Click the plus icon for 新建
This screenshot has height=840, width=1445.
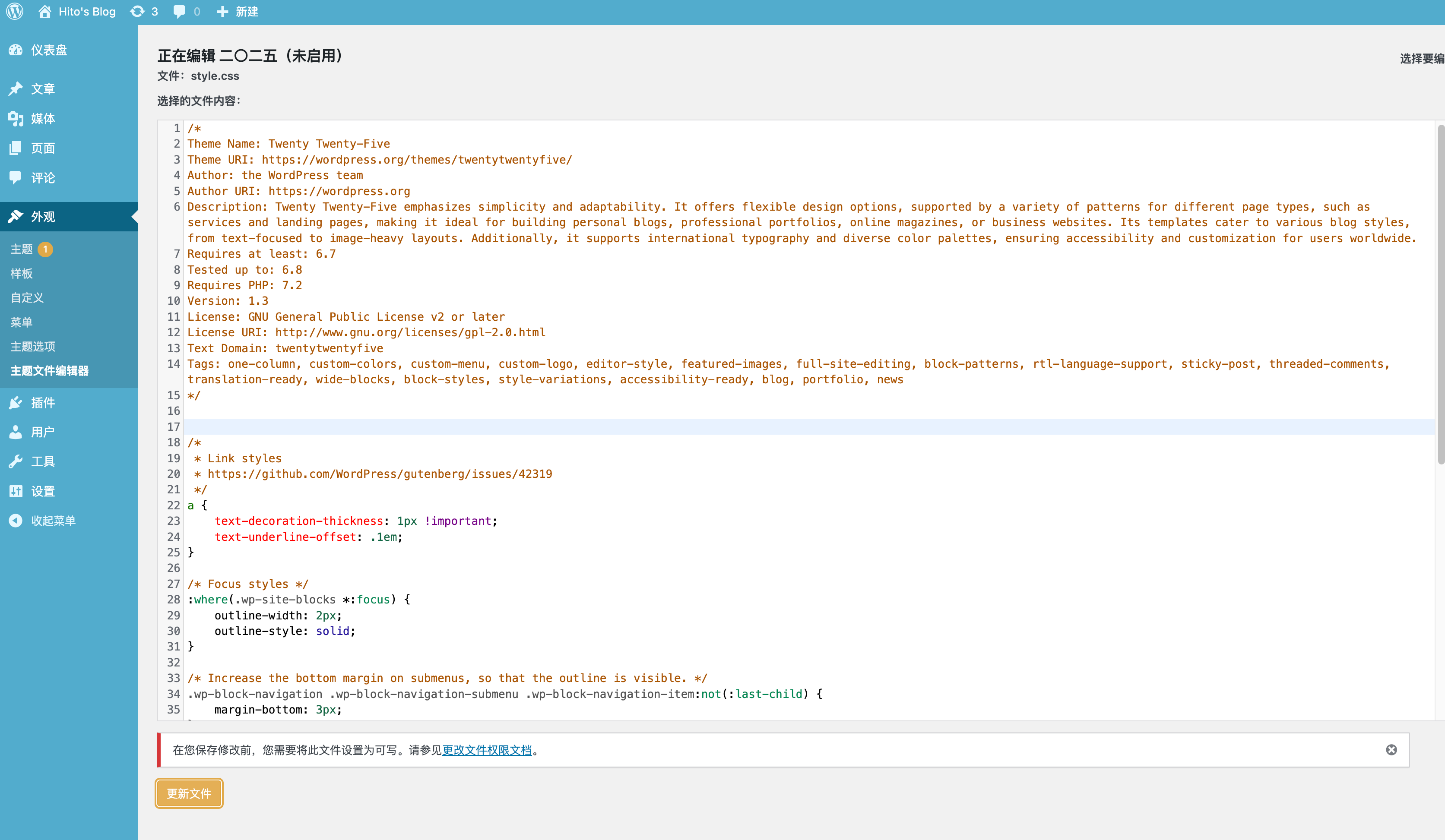(222, 12)
